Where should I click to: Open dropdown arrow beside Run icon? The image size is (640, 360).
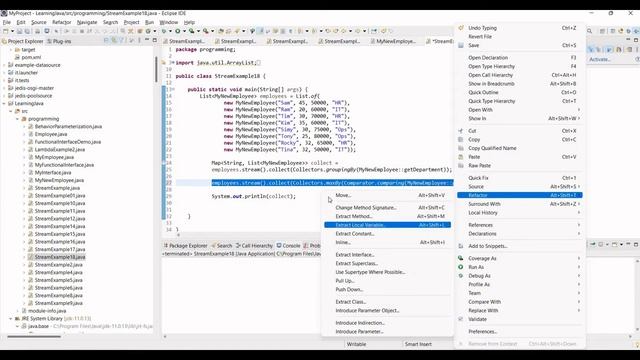[x=184, y=31]
